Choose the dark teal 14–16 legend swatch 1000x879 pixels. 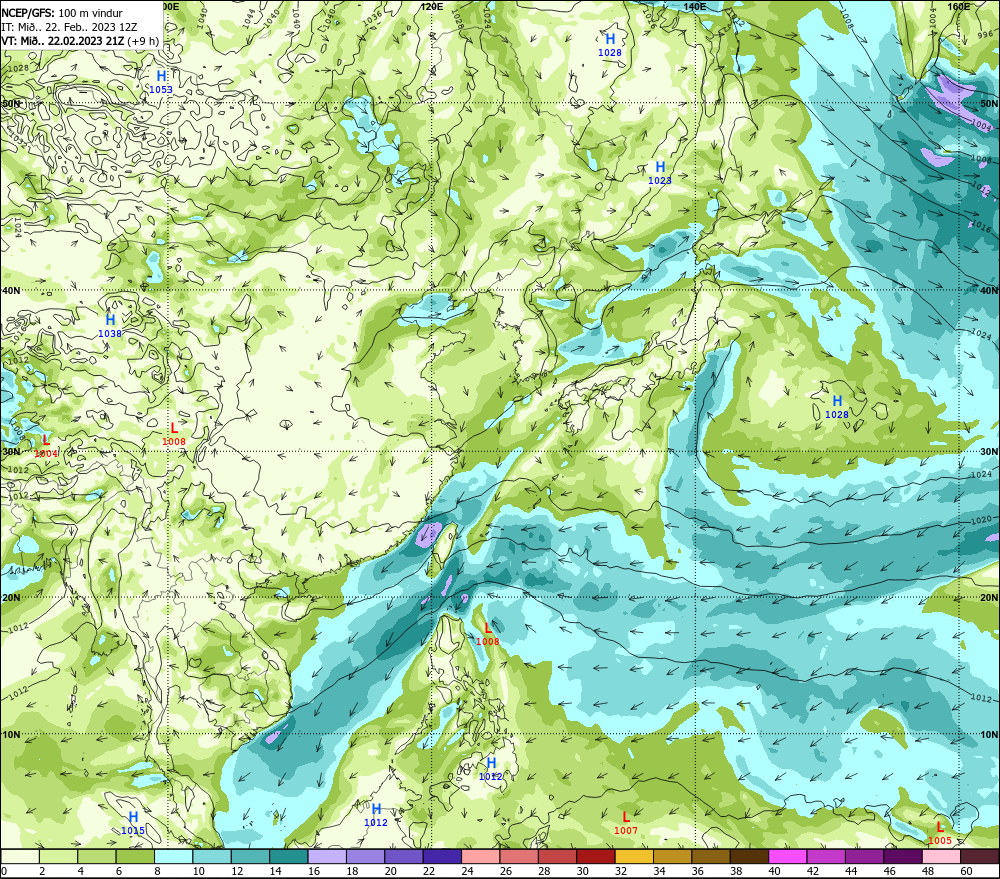(x=289, y=856)
